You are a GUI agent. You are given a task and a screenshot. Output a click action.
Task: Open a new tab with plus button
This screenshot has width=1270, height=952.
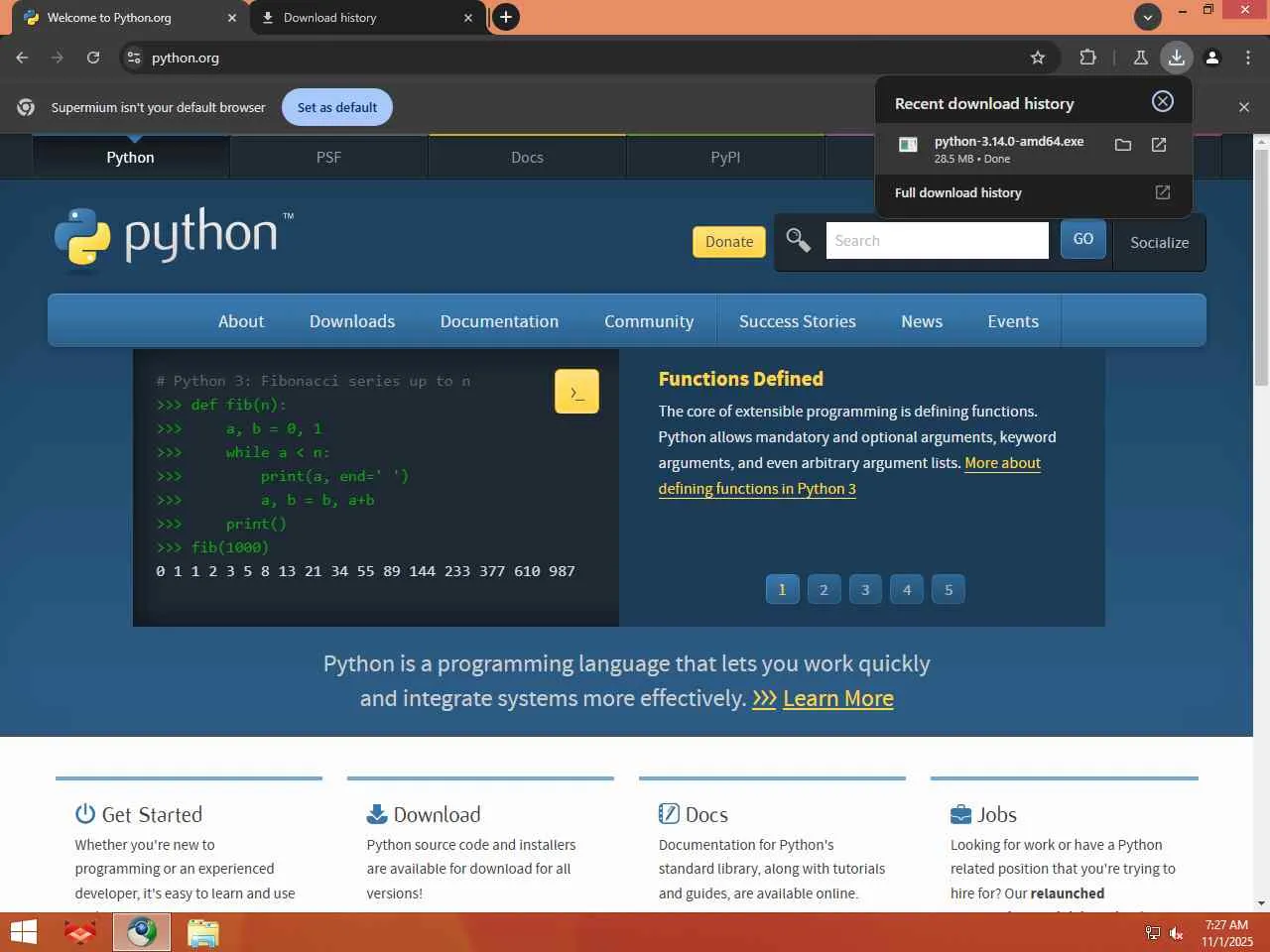(x=506, y=17)
